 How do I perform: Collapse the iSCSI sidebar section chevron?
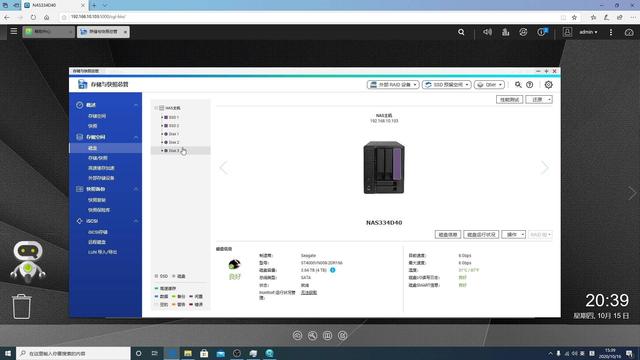pos(136,221)
